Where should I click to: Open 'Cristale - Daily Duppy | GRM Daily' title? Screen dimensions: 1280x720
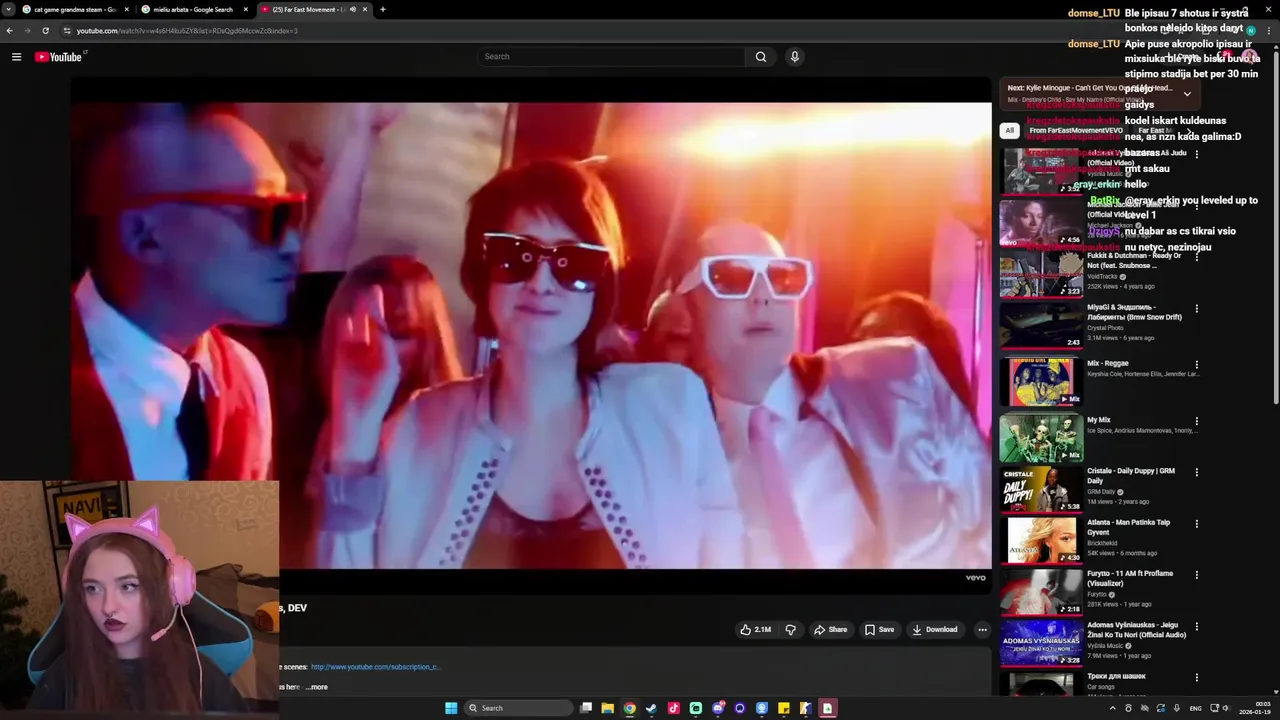(1131, 475)
